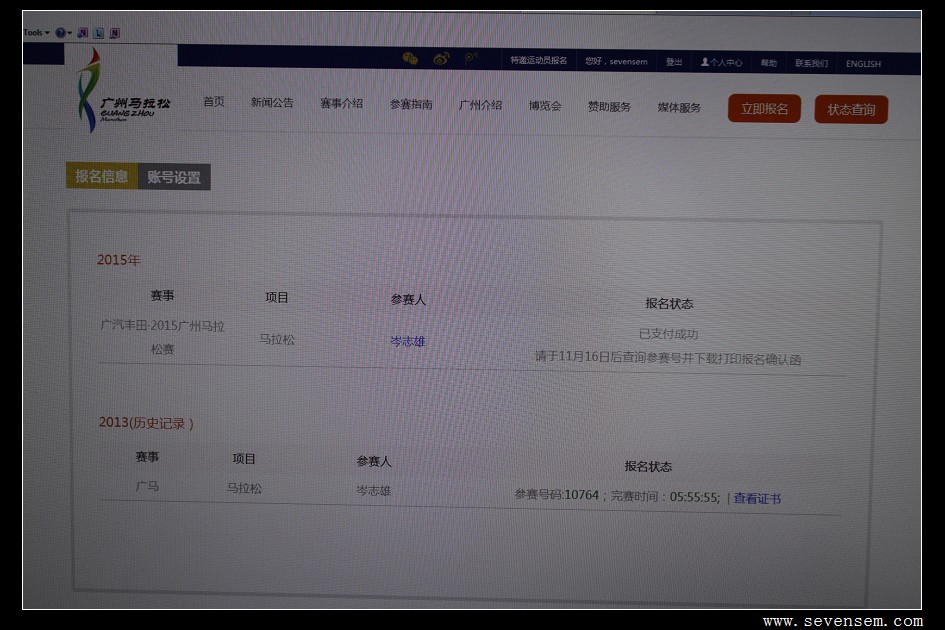
Task: Click the 立即报名 button
Action: click(764, 109)
